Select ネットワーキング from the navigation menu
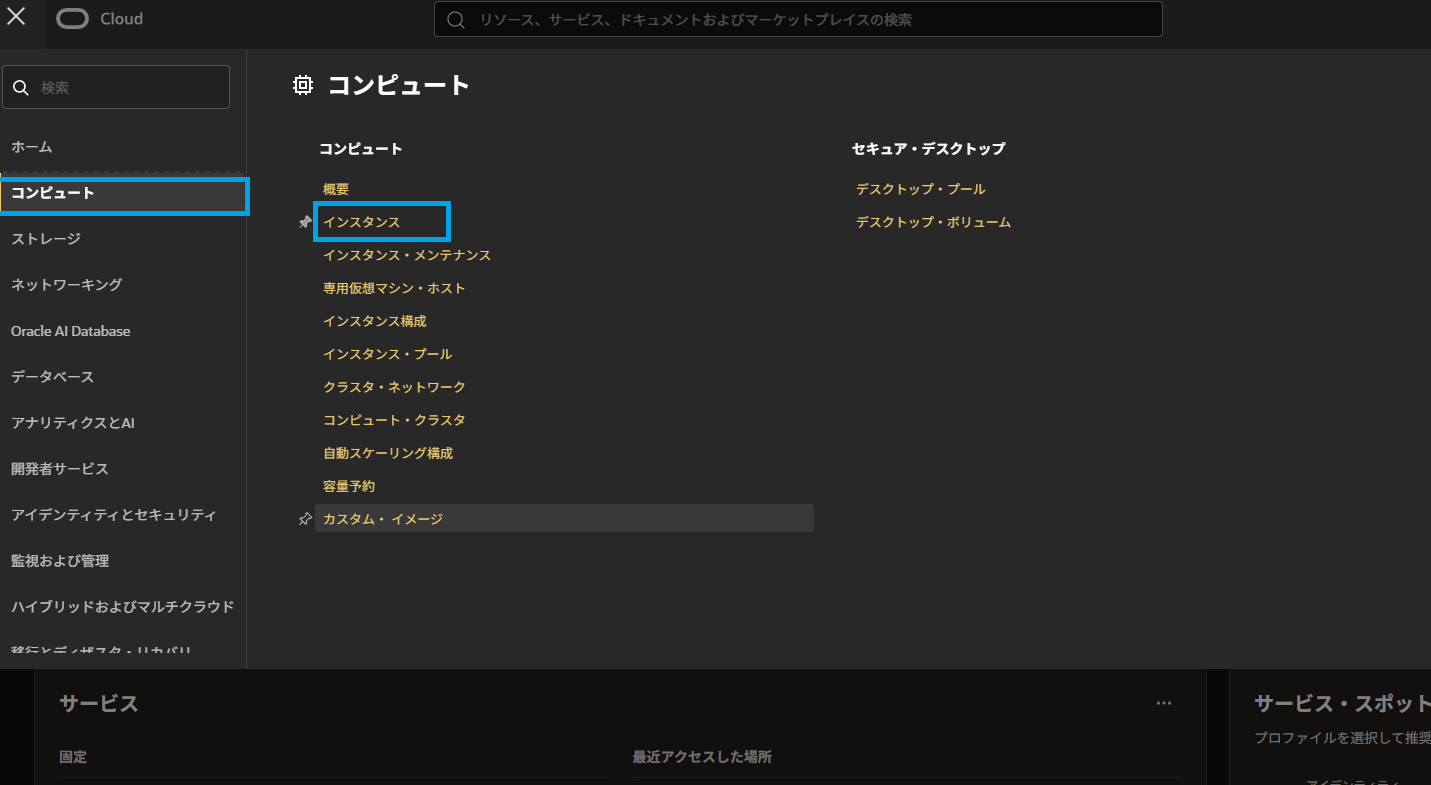Image resolution: width=1431 pixels, height=785 pixels. point(66,284)
